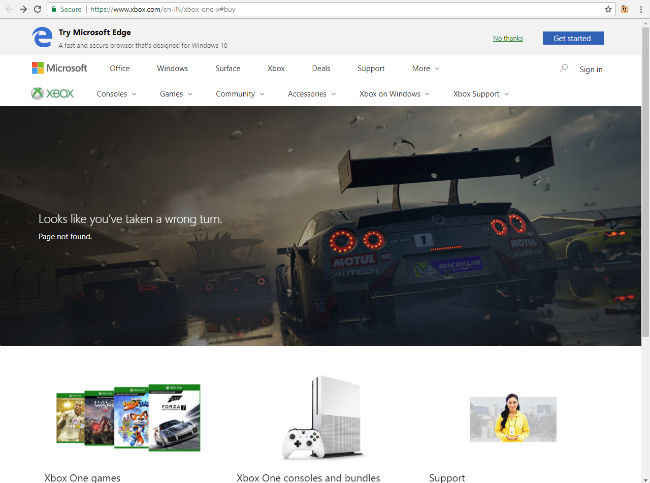
Task: Expand the Games dropdown menu
Action: 176,94
